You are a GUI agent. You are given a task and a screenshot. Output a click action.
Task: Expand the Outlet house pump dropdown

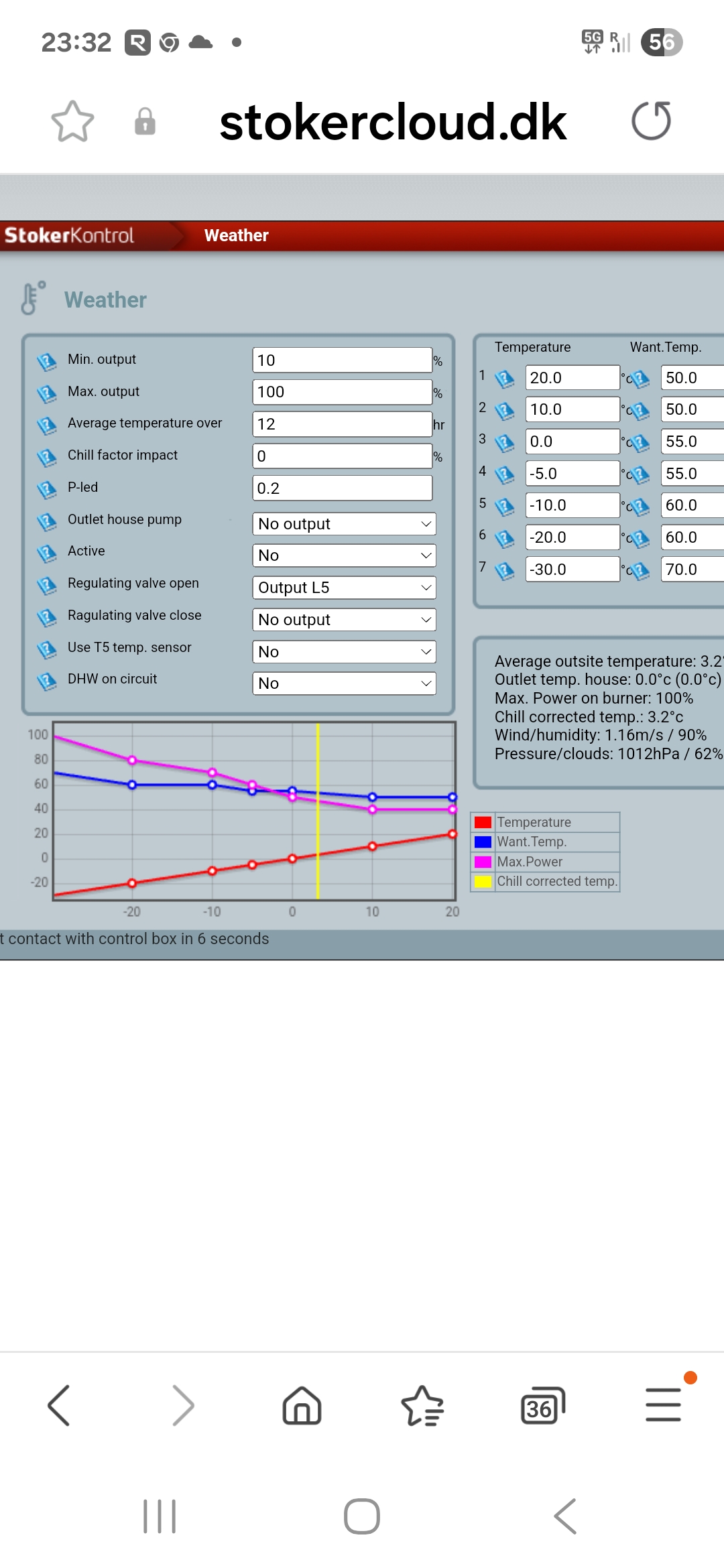[344, 524]
